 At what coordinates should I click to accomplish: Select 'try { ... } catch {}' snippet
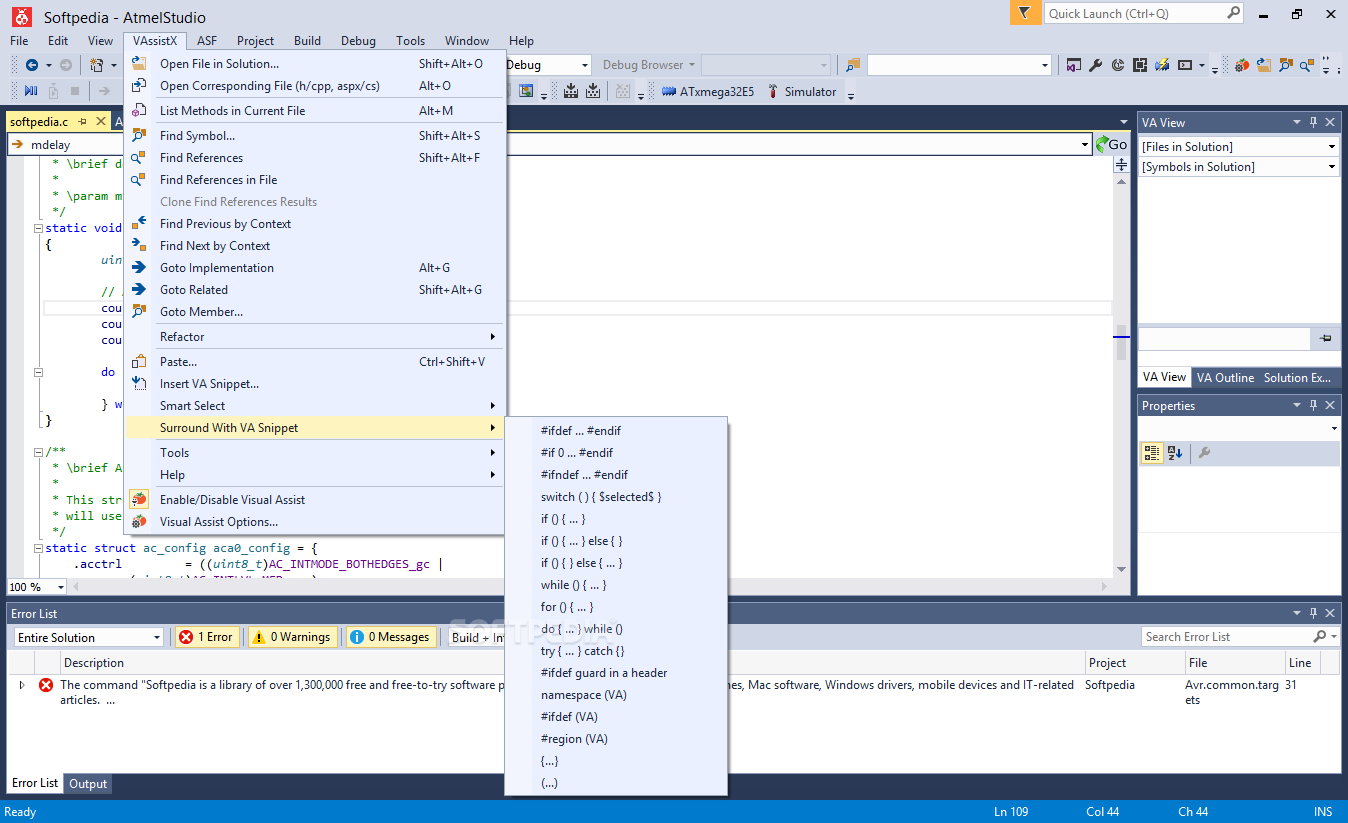617,651
